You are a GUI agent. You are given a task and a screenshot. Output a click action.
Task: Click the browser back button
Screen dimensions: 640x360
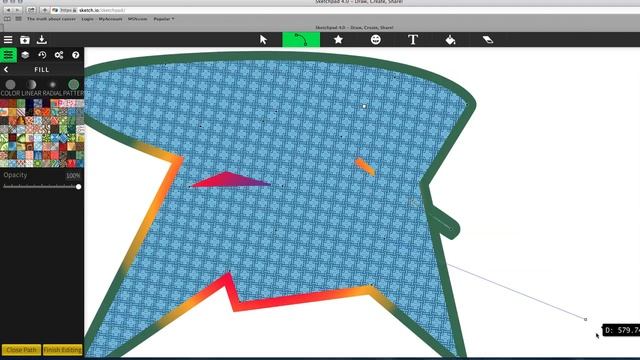(x=8, y=10)
